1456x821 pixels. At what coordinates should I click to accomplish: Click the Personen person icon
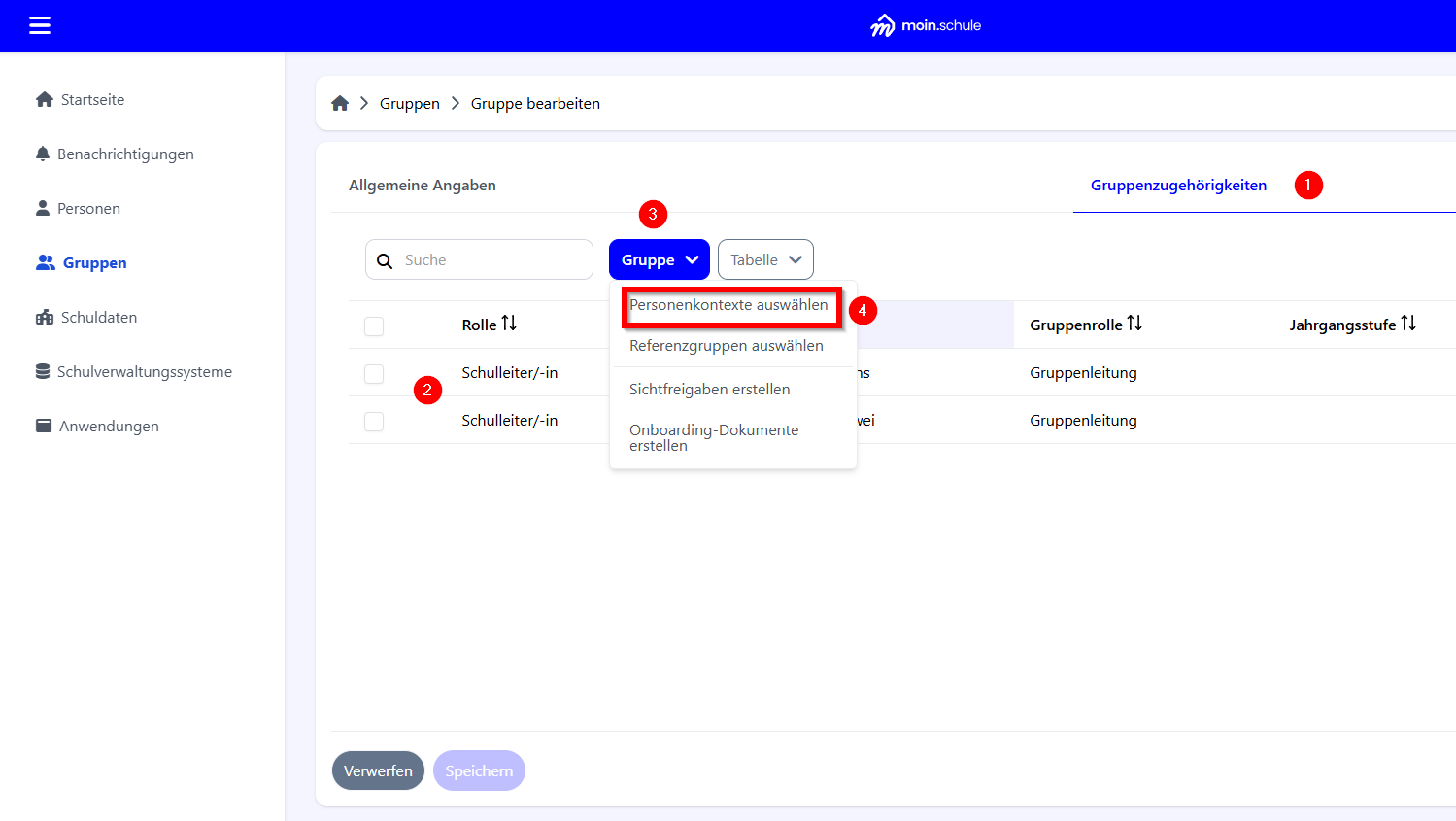pyautogui.click(x=43, y=209)
